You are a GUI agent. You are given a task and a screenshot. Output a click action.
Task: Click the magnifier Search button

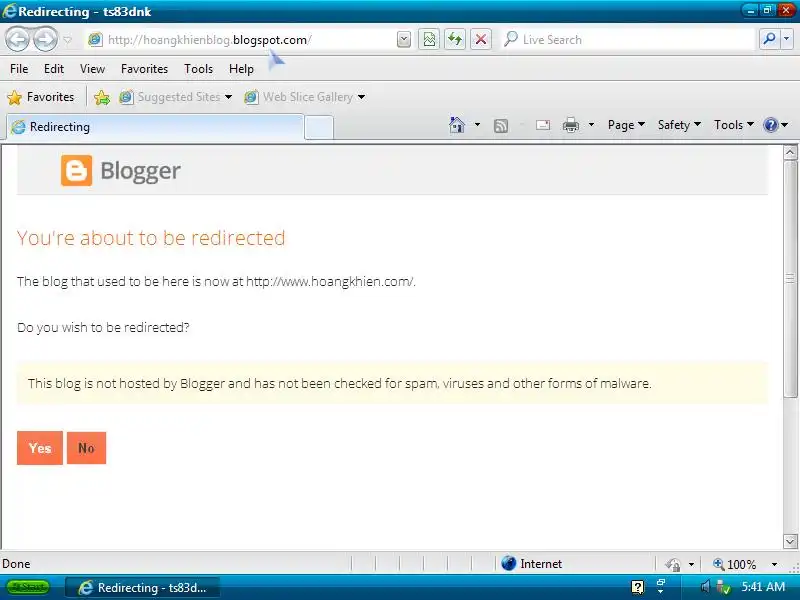coord(769,39)
